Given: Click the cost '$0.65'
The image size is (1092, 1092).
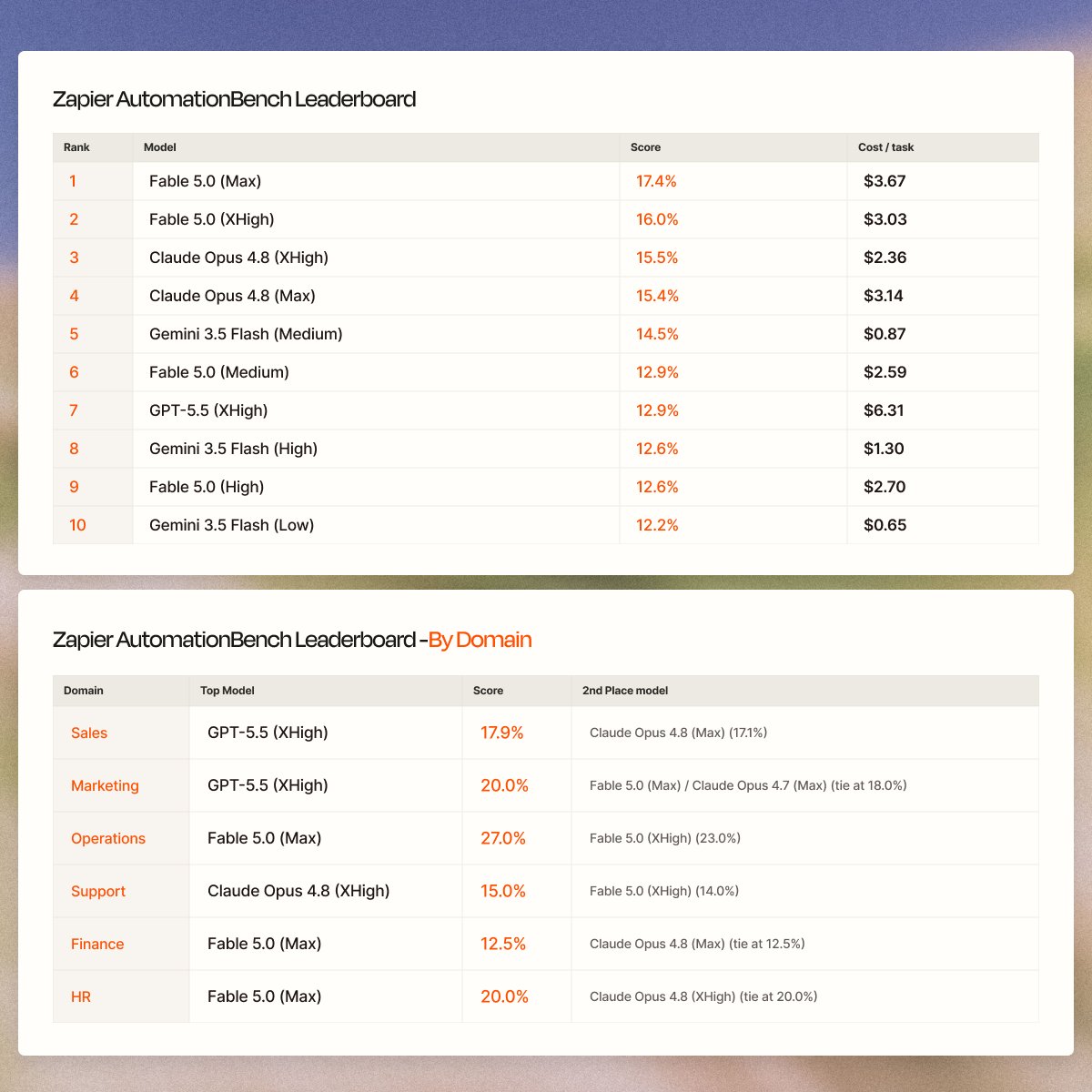Looking at the screenshot, I should coord(885,525).
